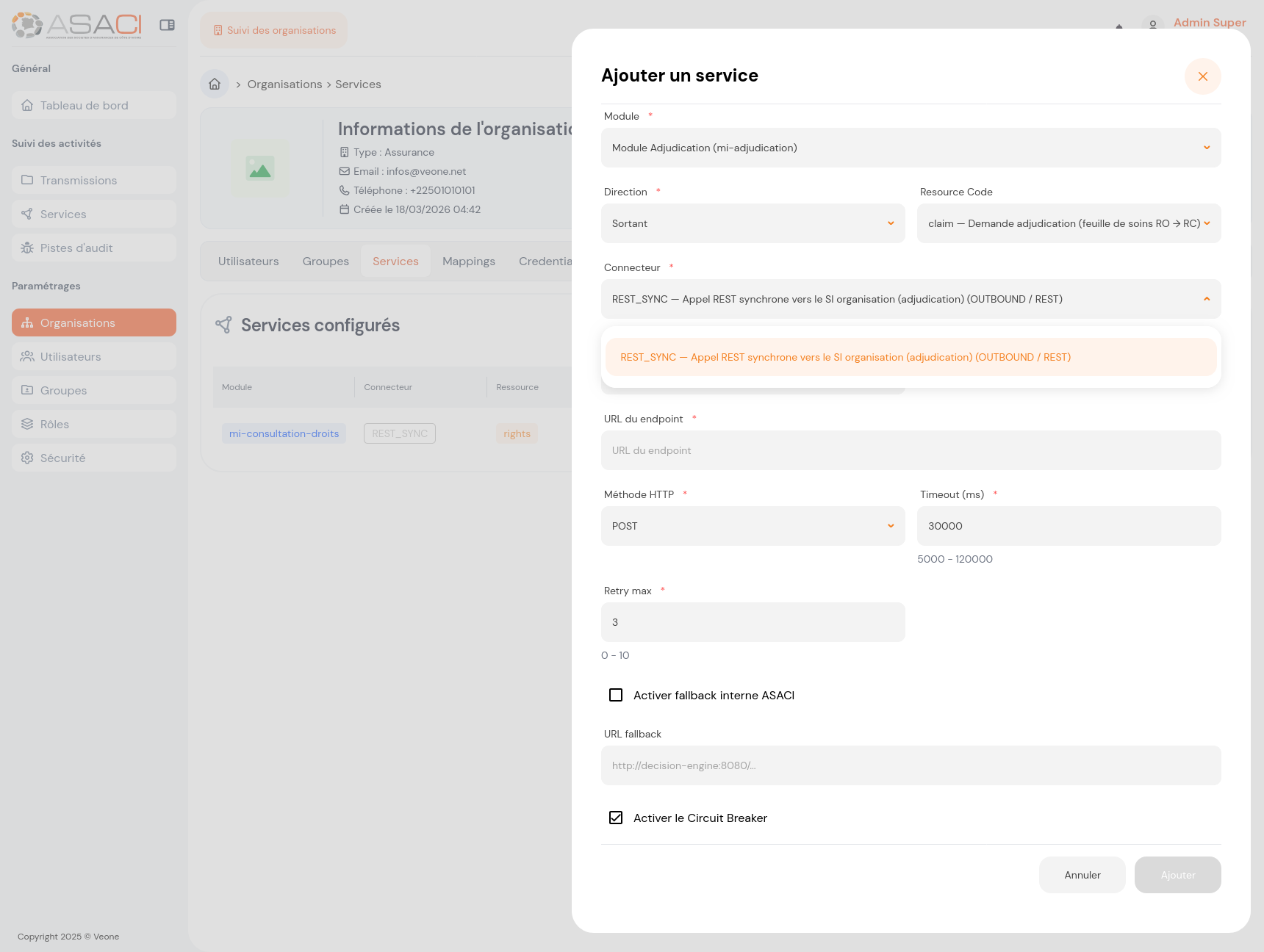The image size is (1264, 952).
Task: Click the Rôles layers icon
Action: pos(27,424)
